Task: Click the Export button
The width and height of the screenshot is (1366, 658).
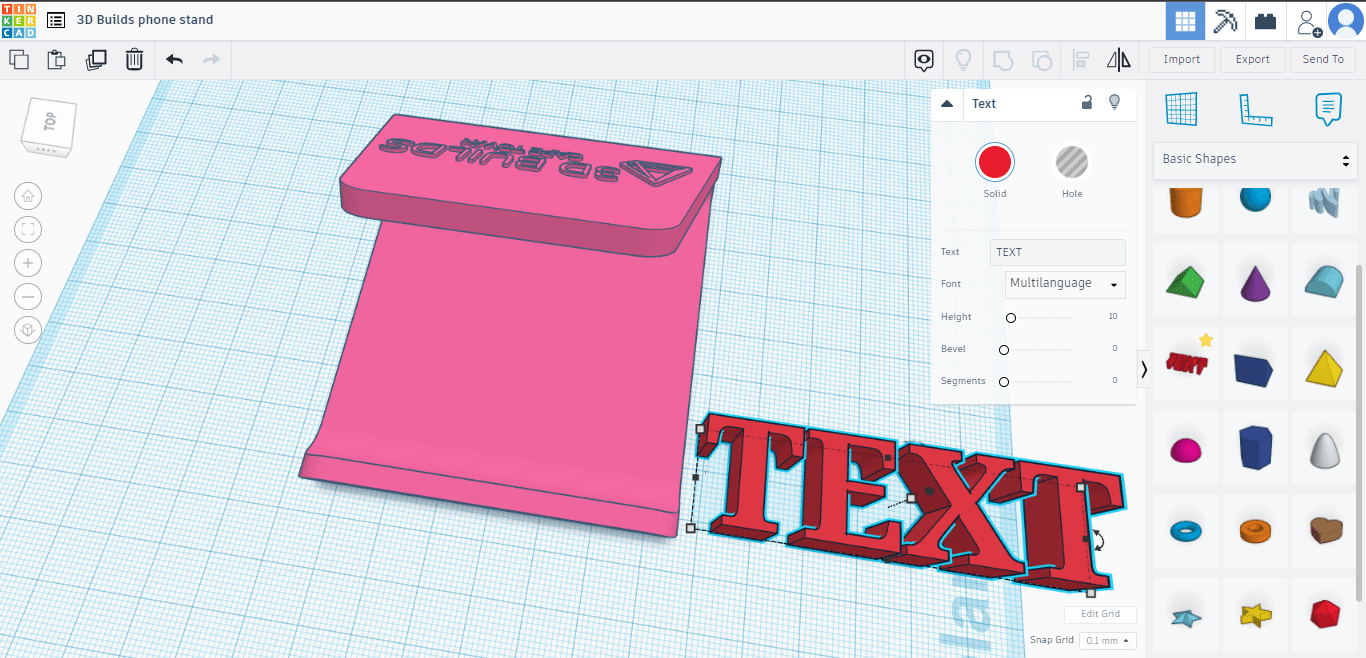Action: point(1252,60)
